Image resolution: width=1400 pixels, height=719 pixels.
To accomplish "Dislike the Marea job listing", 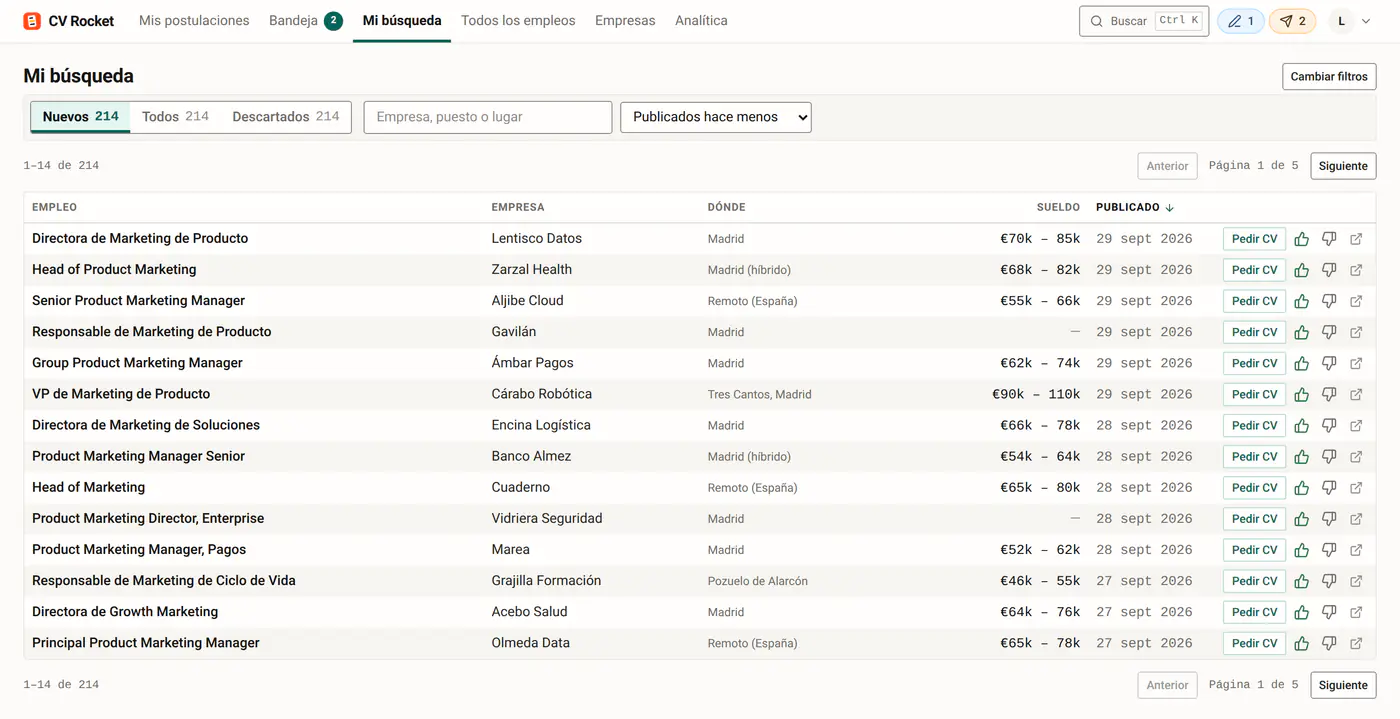I will tap(1329, 549).
